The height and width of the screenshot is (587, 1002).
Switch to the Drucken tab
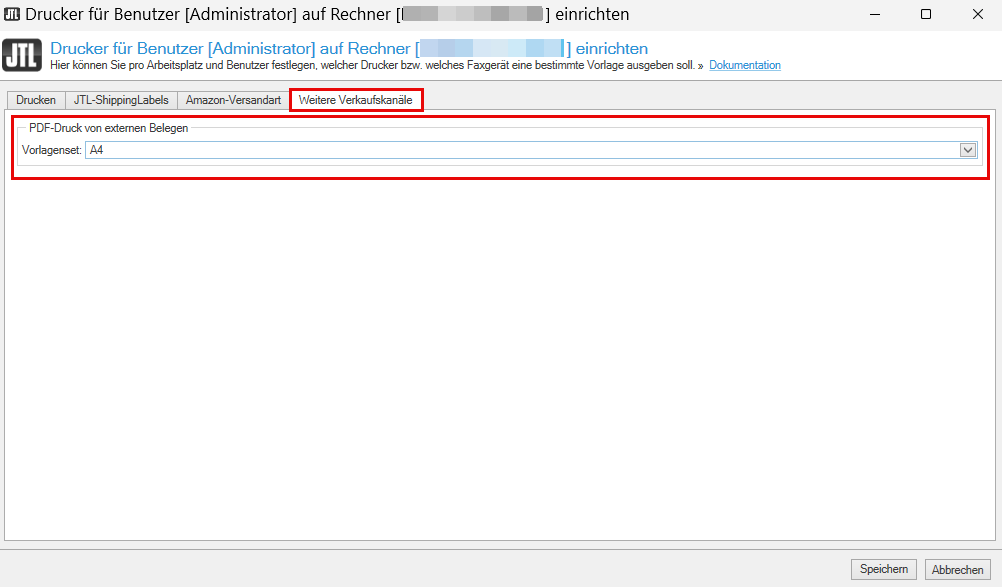point(36,100)
